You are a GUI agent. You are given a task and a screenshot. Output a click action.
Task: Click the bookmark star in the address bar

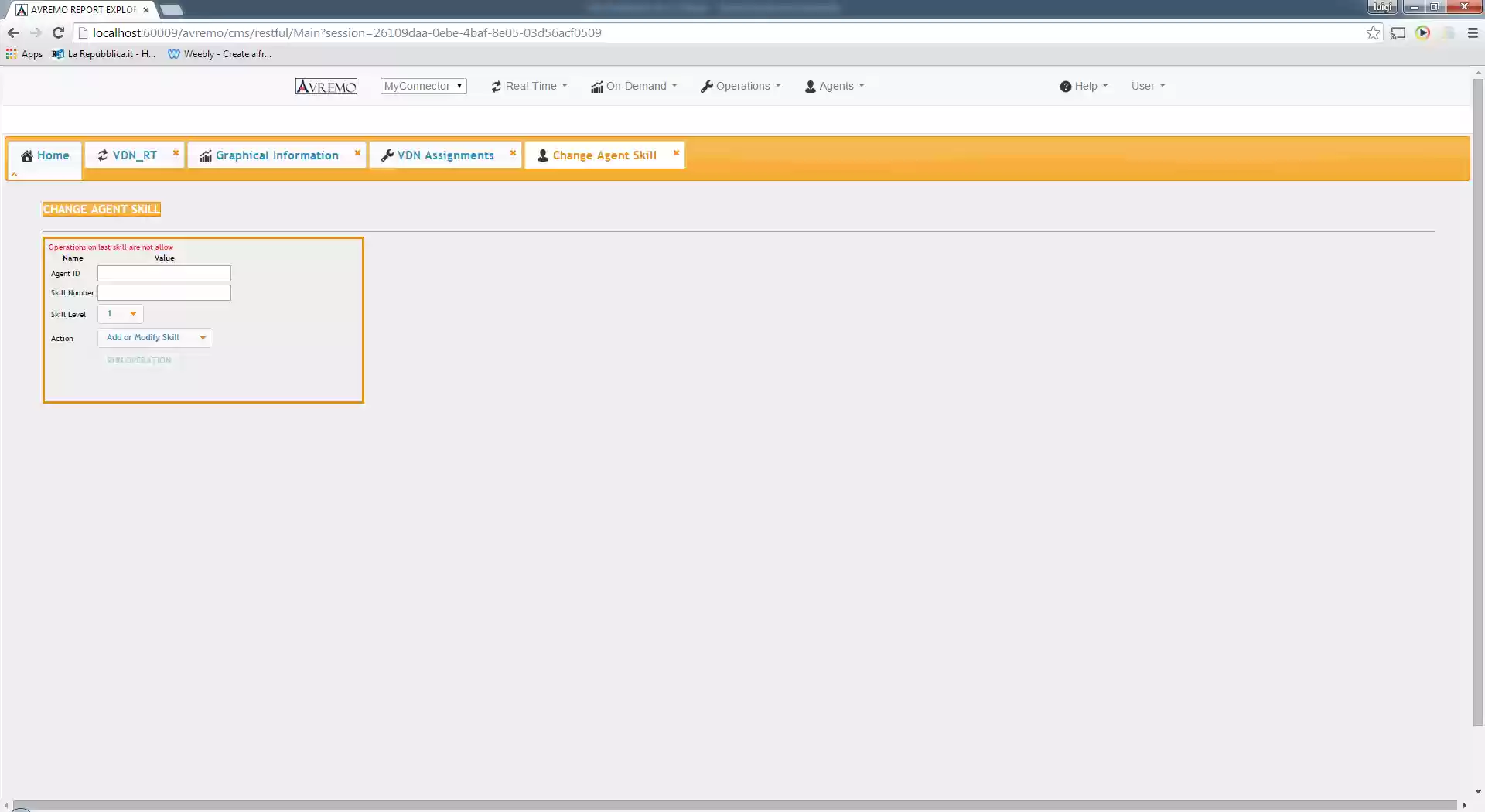pos(1374,32)
